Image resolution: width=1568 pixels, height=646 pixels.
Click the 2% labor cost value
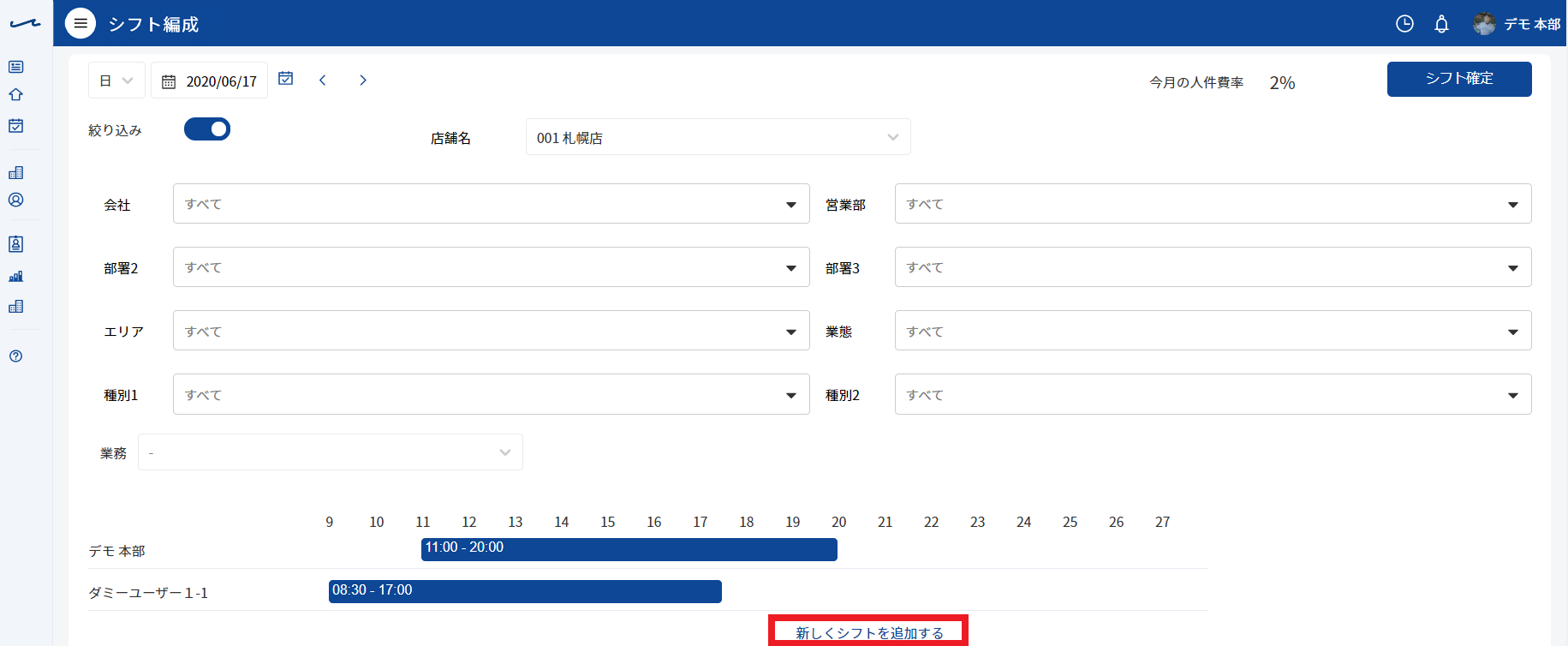[x=1282, y=82]
